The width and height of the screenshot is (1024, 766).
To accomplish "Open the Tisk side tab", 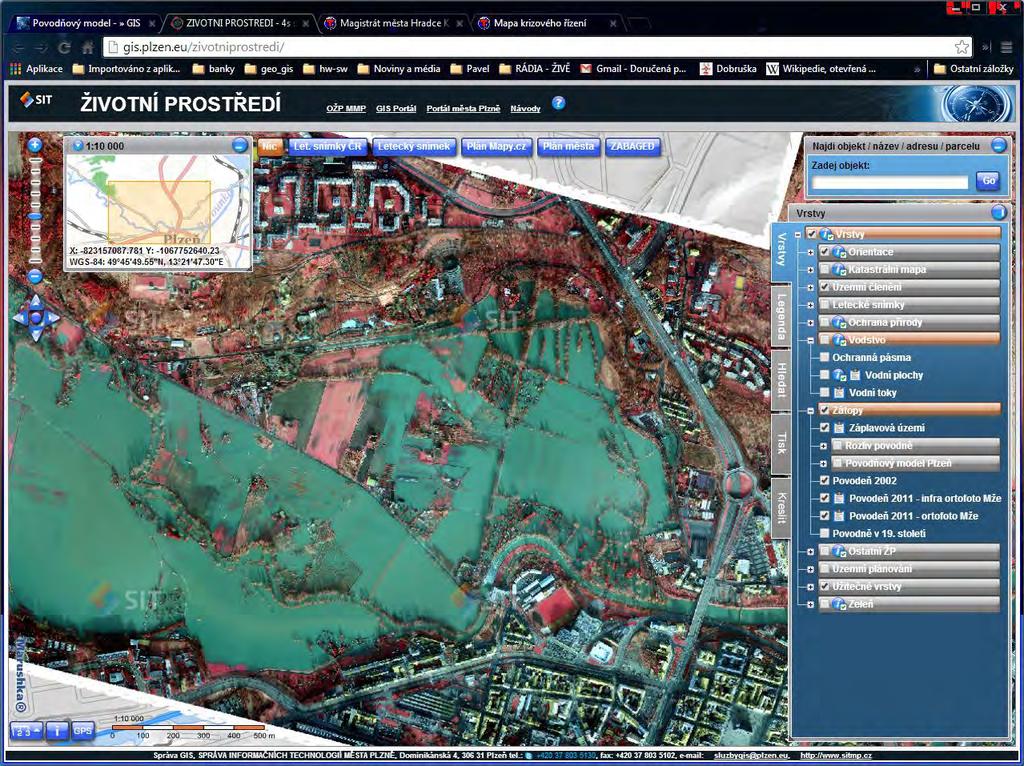I will tap(781, 443).
